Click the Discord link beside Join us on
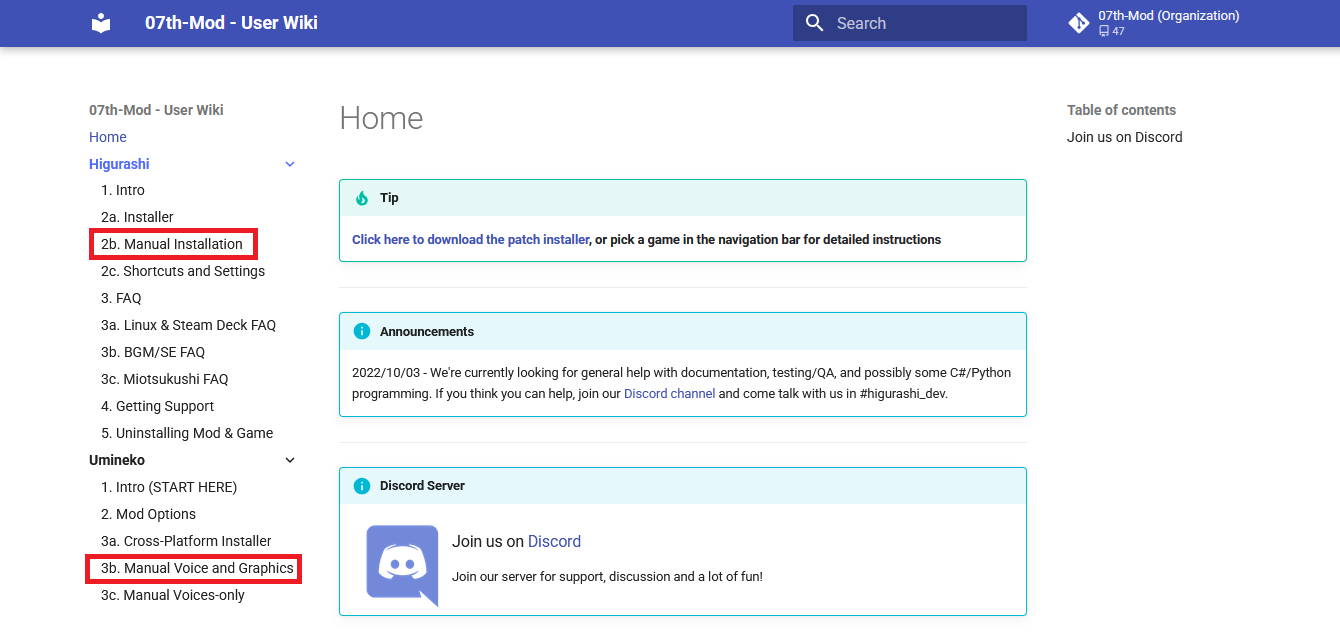The image size is (1340, 637). tap(554, 541)
